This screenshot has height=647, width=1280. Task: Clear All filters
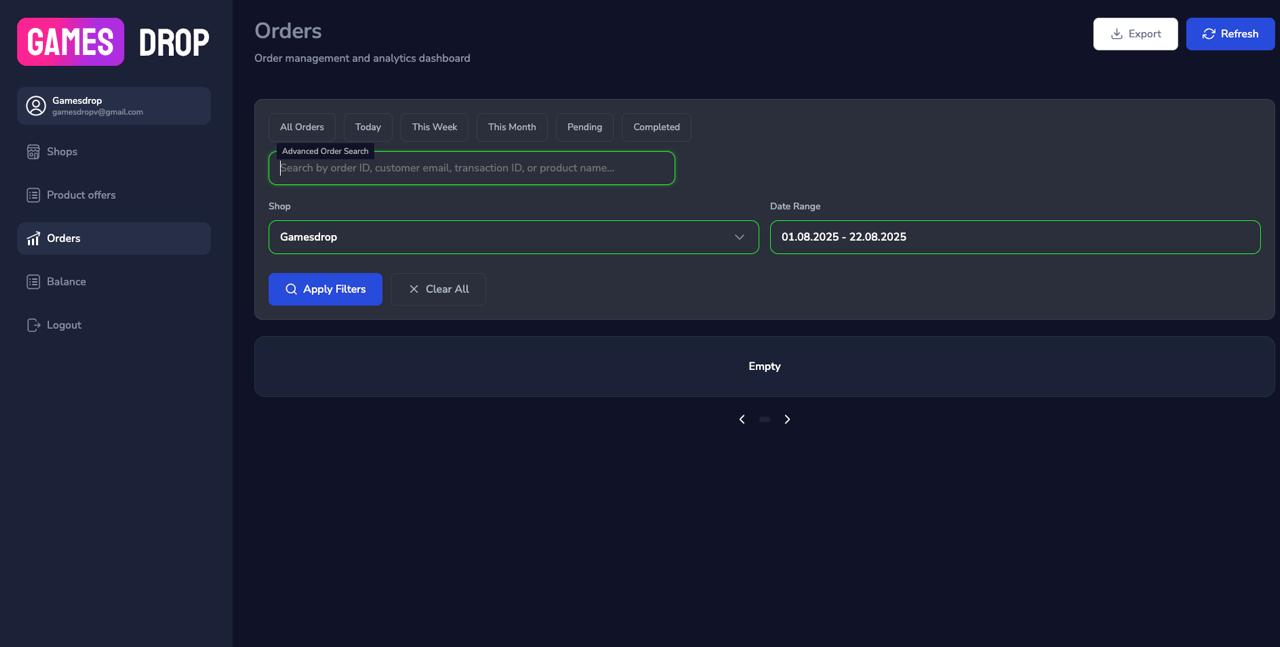(438, 289)
